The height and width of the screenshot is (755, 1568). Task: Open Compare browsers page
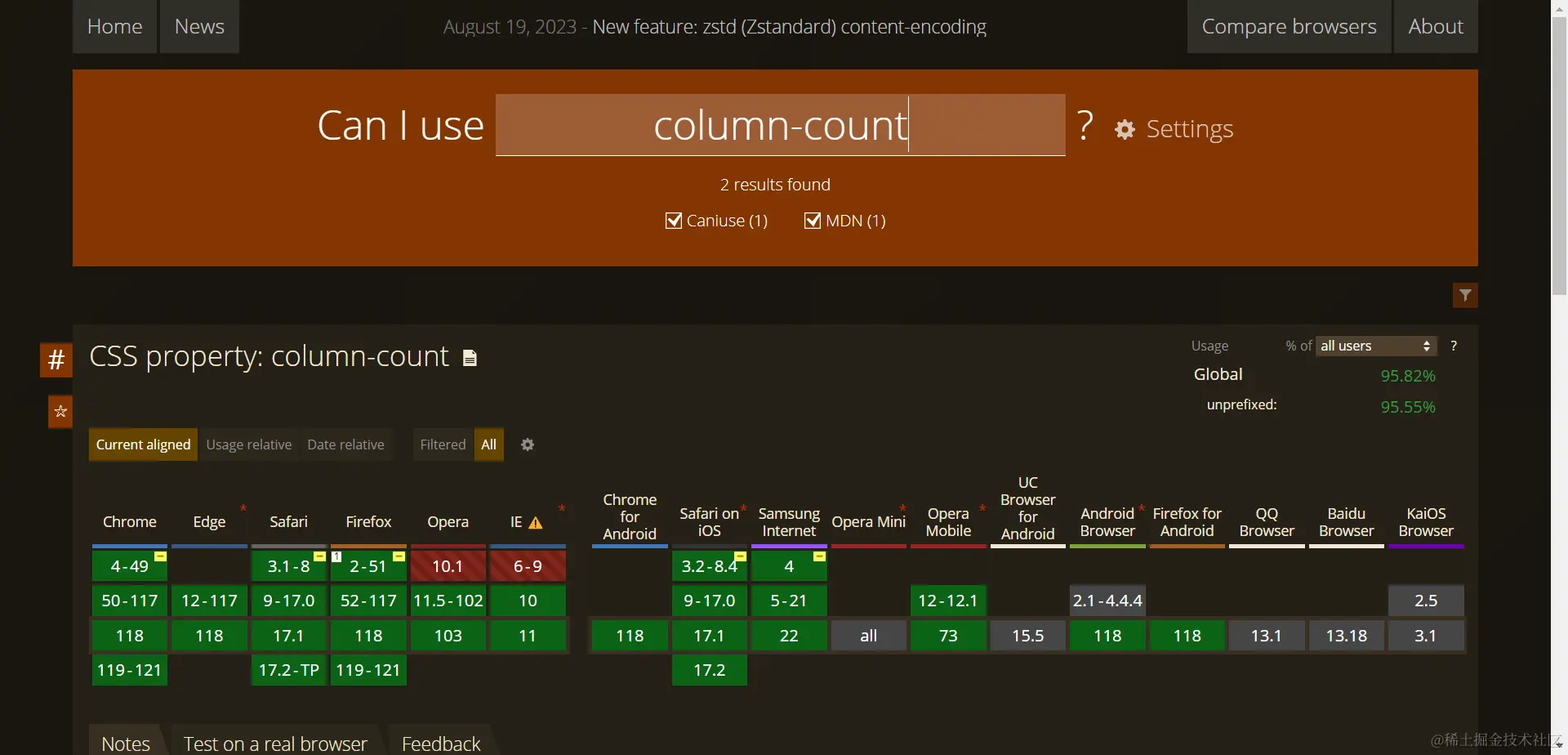(x=1289, y=26)
